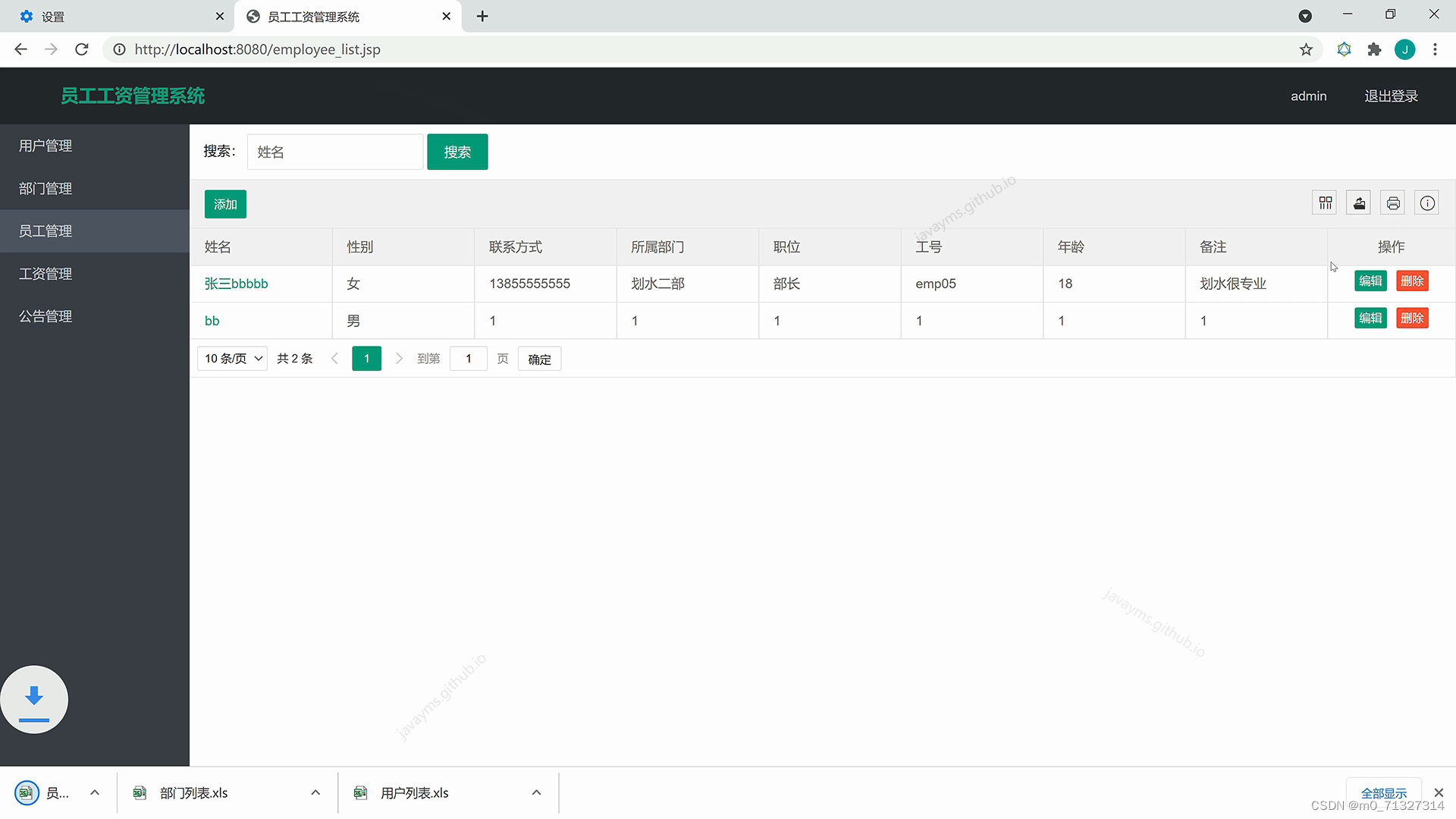Click the table info icon
Screen dimensions: 1456x819
pos(1427,203)
